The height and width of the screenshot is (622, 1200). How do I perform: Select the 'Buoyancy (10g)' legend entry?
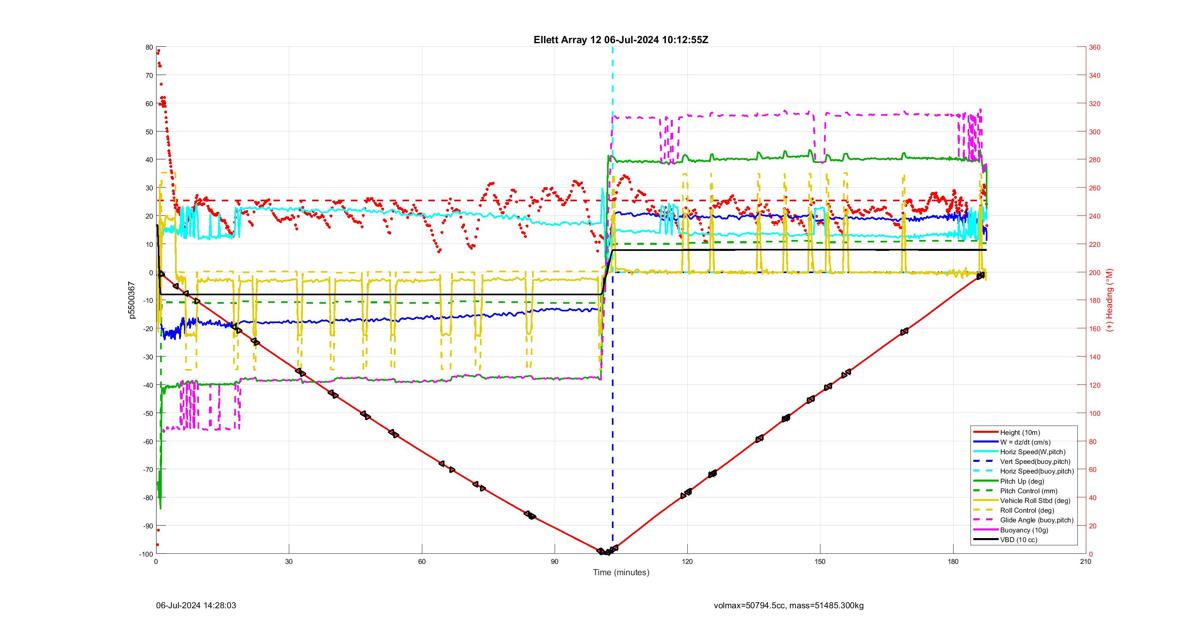pyautogui.click(x=1024, y=530)
